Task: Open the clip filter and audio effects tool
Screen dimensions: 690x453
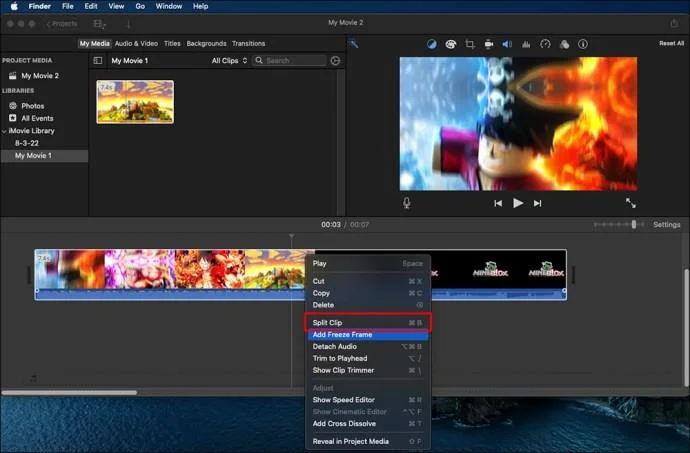Action: pyautogui.click(x=564, y=44)
